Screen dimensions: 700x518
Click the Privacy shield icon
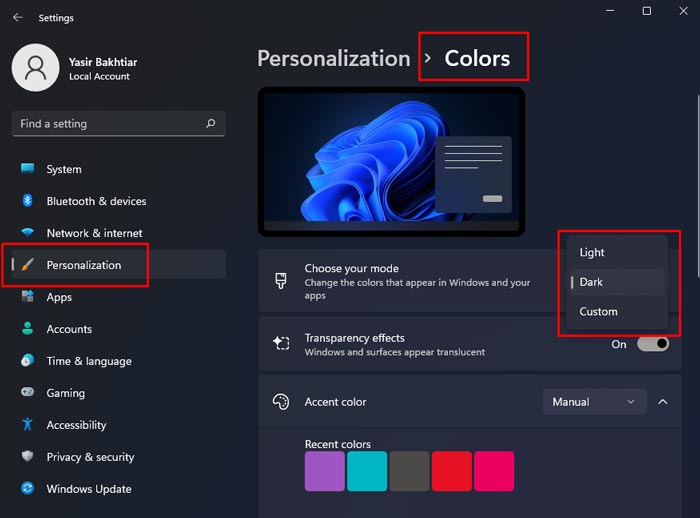coord(28,456)
